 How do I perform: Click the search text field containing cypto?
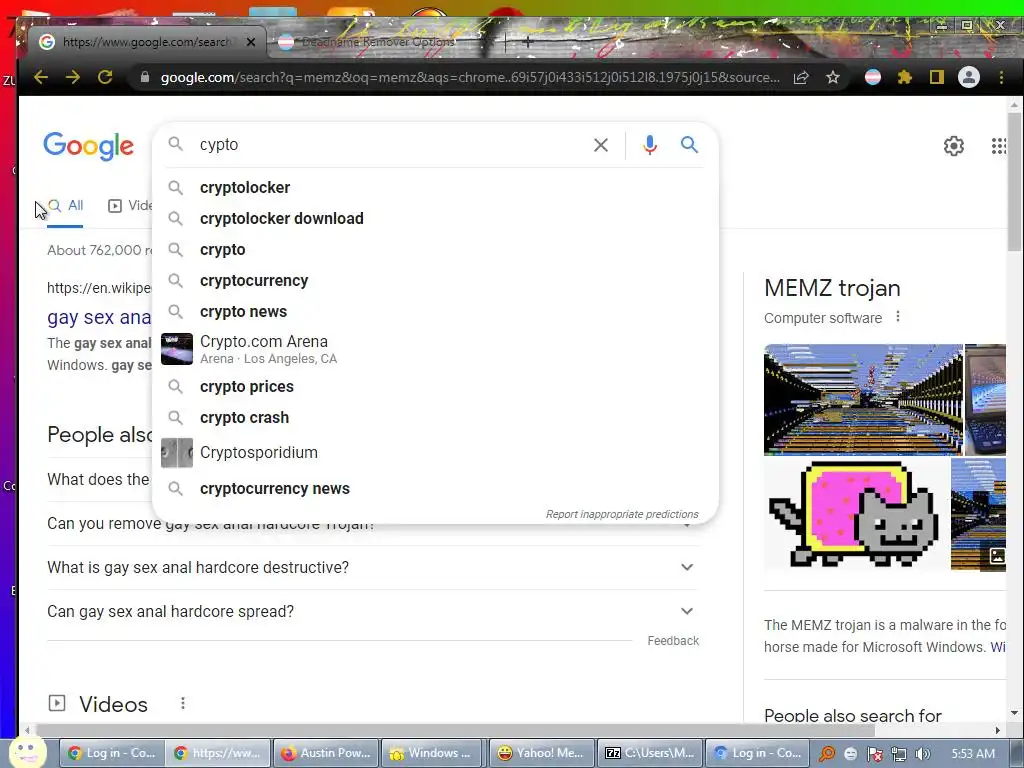(392, 145)
